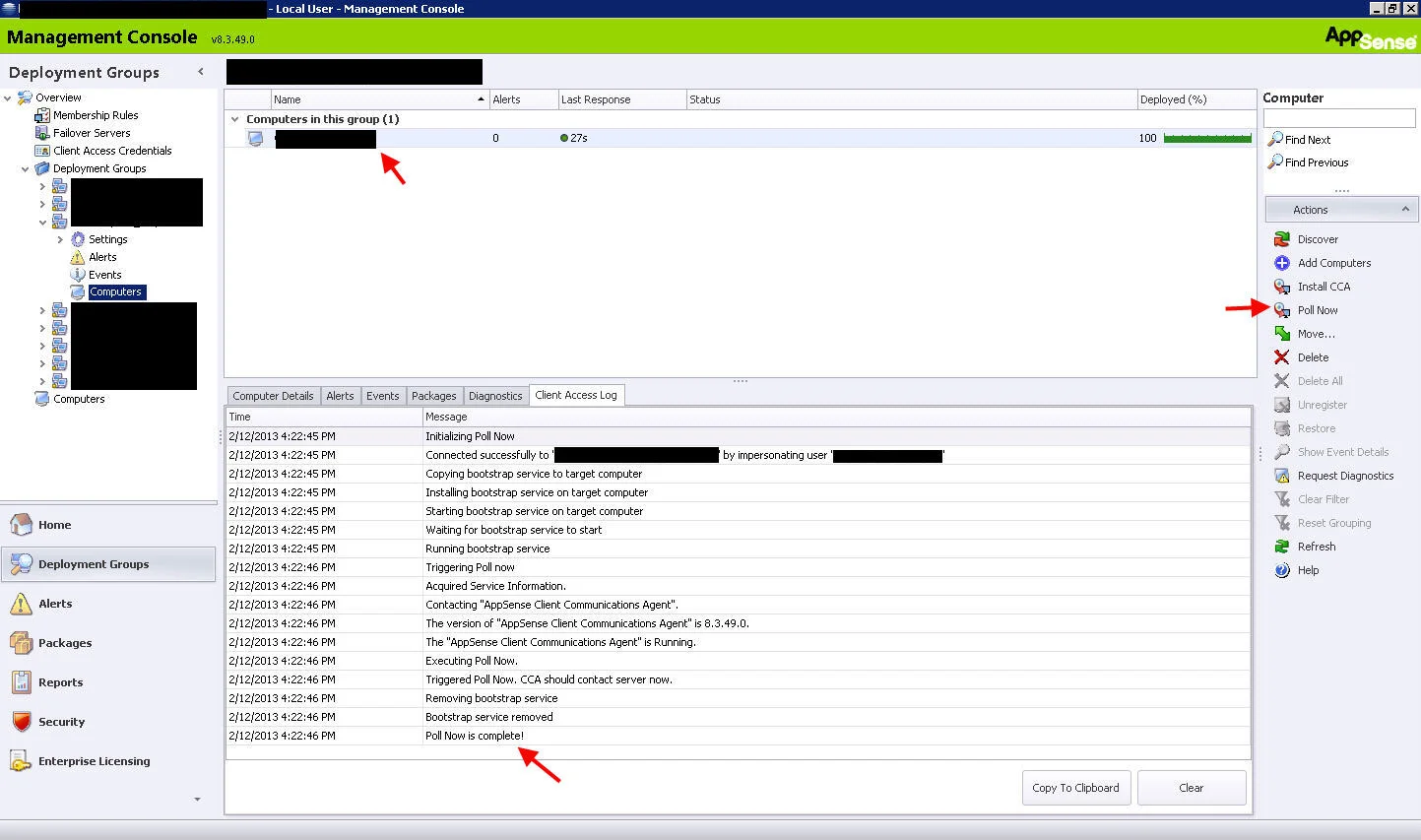Collapse the Deployment Groups side pane chevron

tap(201, 72)
